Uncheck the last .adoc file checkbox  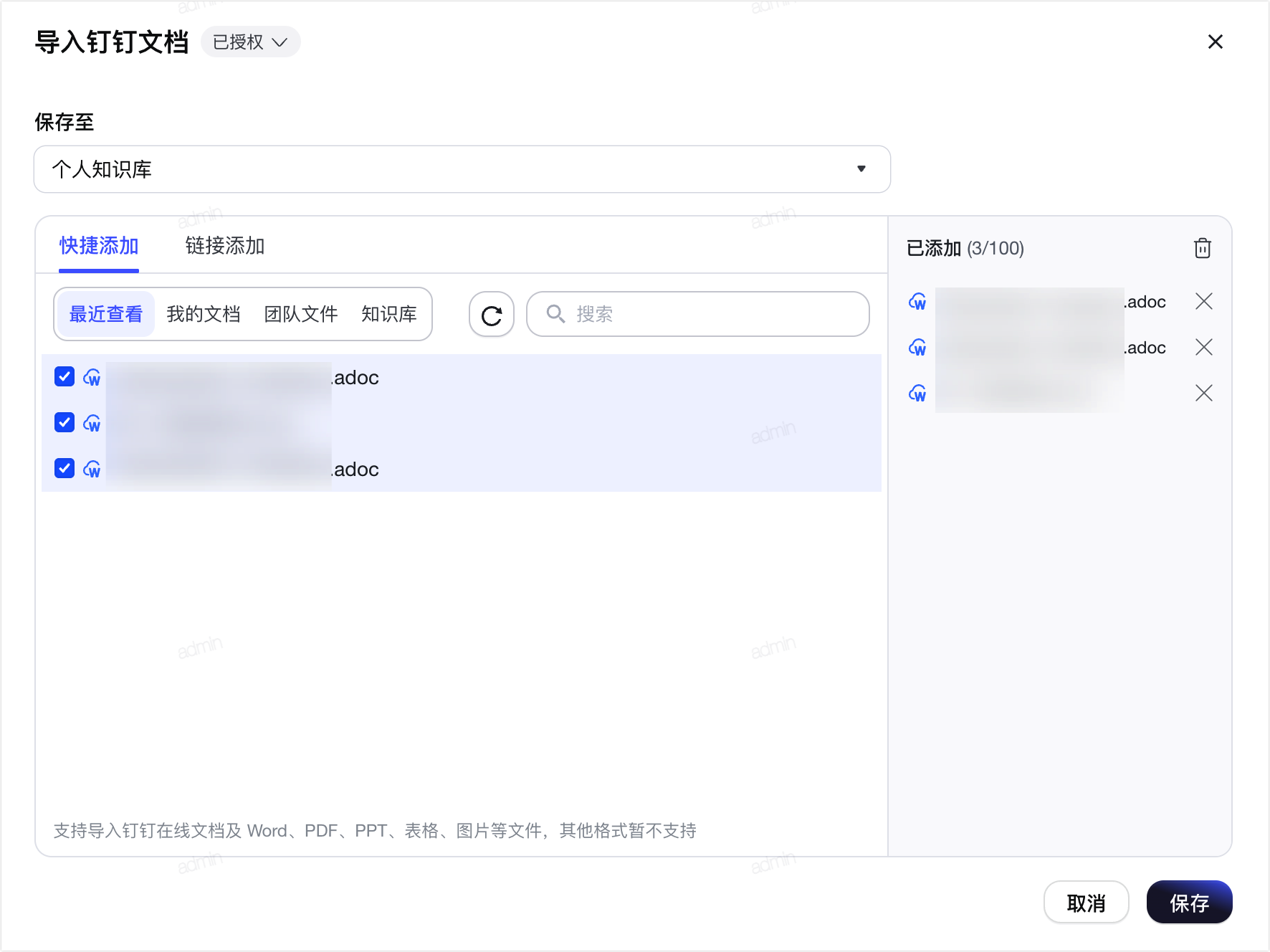coord(65,468)
